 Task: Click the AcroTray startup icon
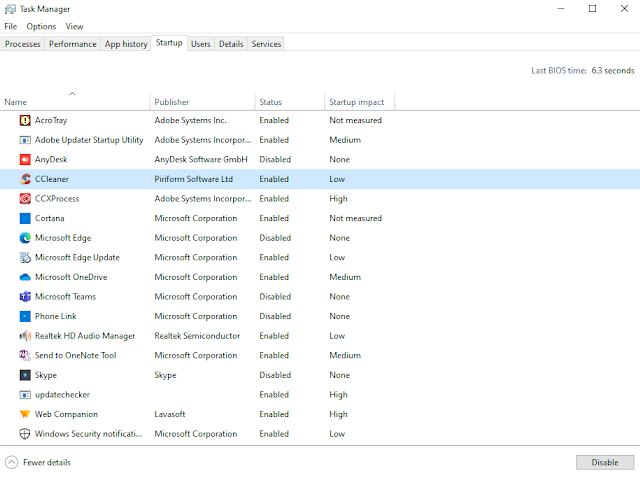(x=25, y=120)
